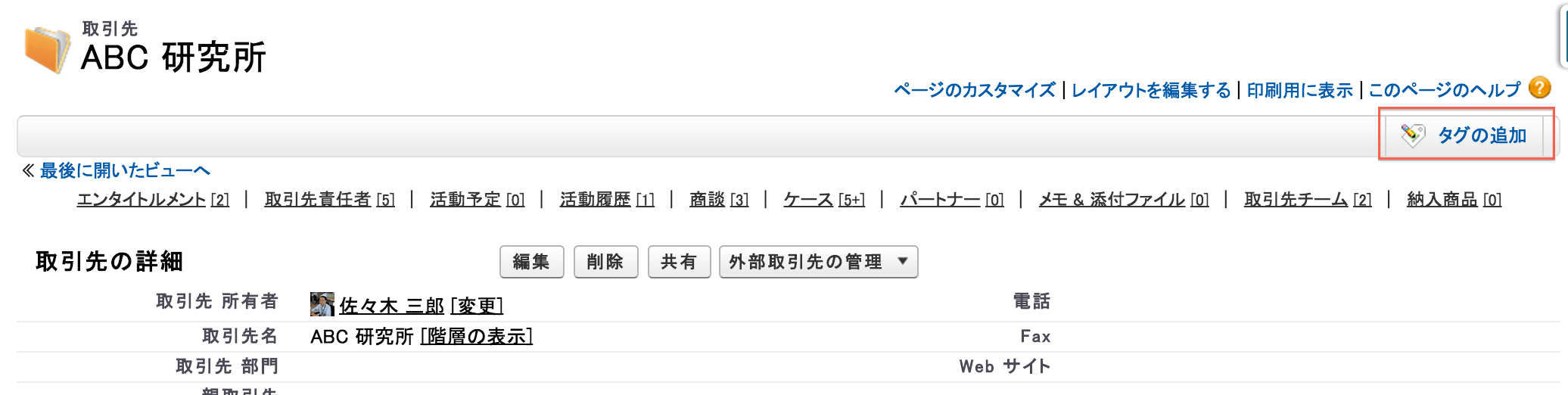Return via 最後に開いたビューへ link

125,171
